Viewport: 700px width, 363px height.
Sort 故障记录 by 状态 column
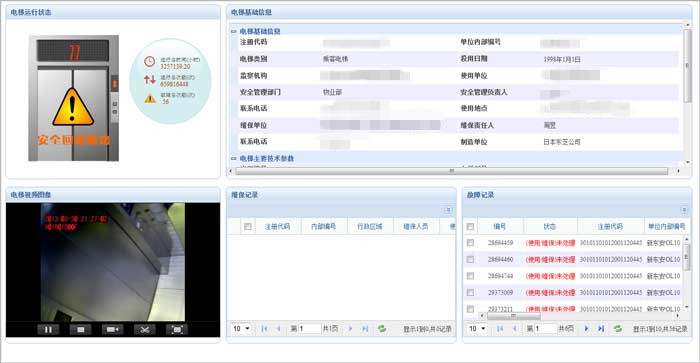click(x=550, y=227)
